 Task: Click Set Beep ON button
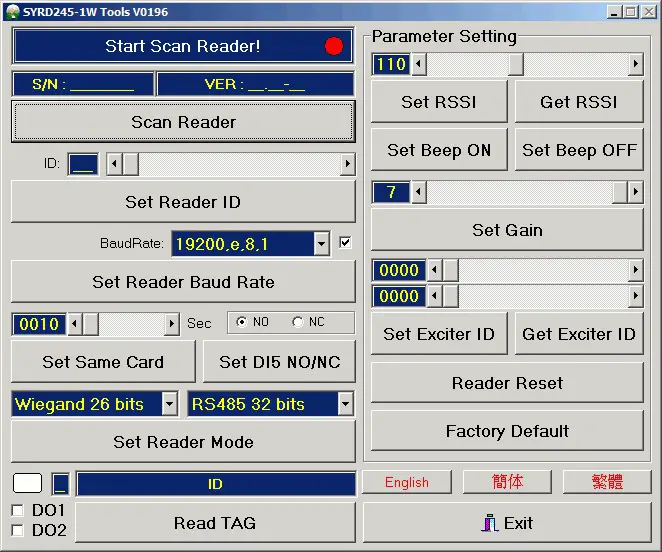[439, 150]
